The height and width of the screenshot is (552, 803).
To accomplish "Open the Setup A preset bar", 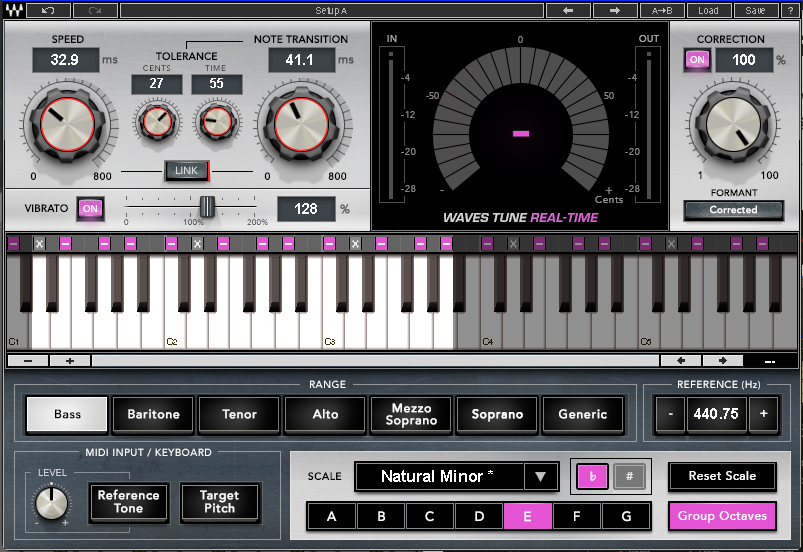I will click(331, 10).
